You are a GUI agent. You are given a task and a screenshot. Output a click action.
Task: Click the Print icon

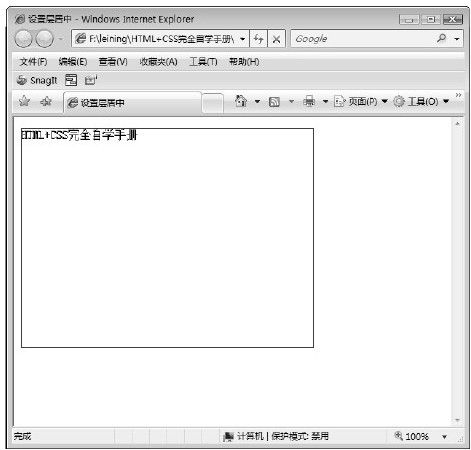(309, 101)
